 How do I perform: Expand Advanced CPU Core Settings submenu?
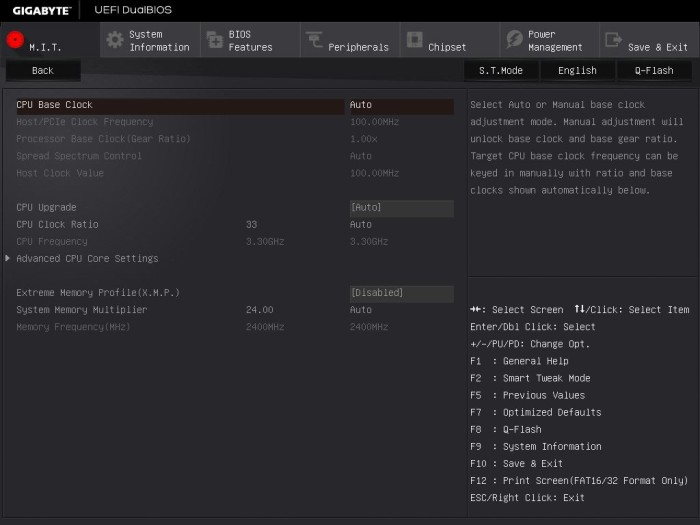(x=87, y=258)
